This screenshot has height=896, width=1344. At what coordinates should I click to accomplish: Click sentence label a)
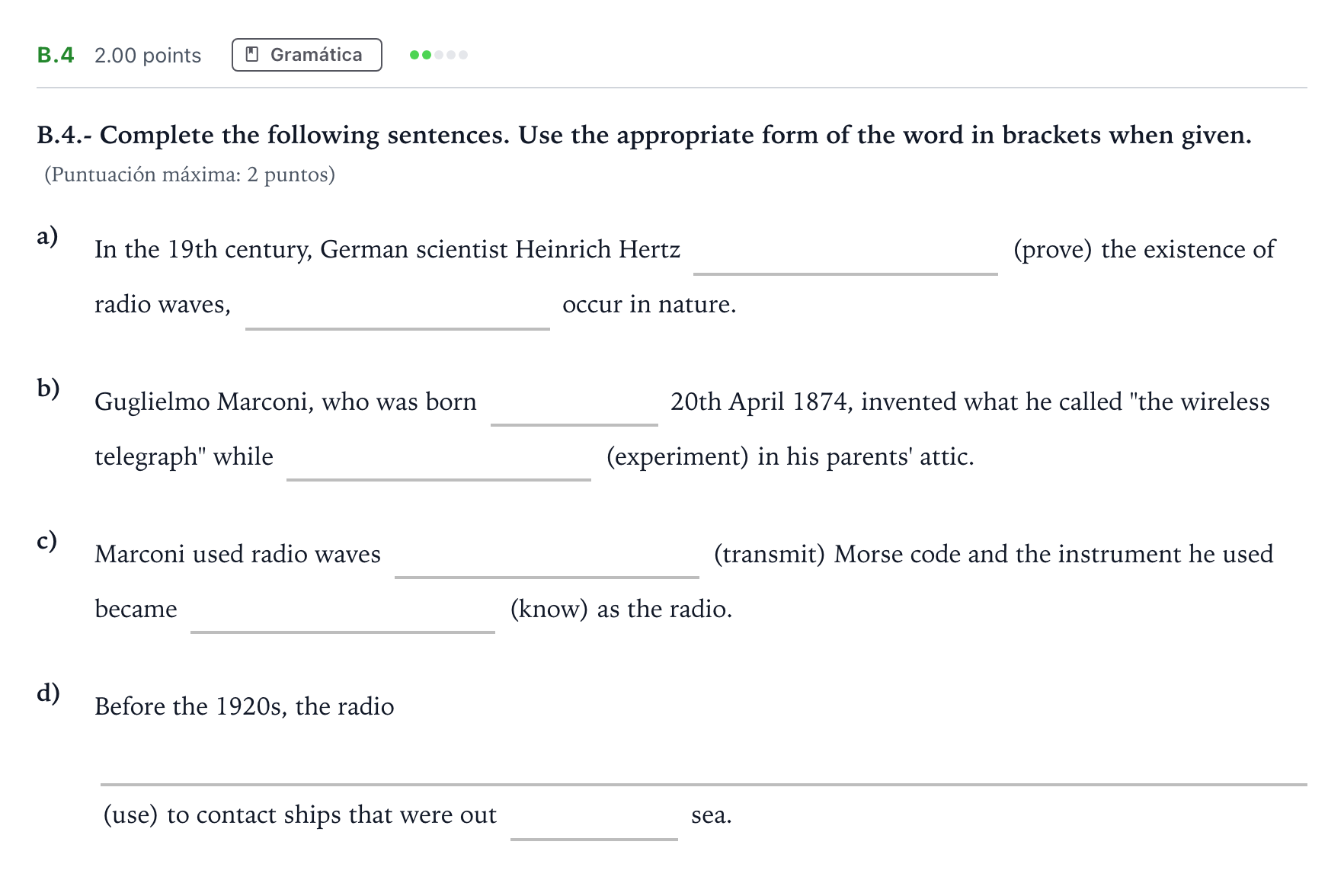tap(47, 235)
